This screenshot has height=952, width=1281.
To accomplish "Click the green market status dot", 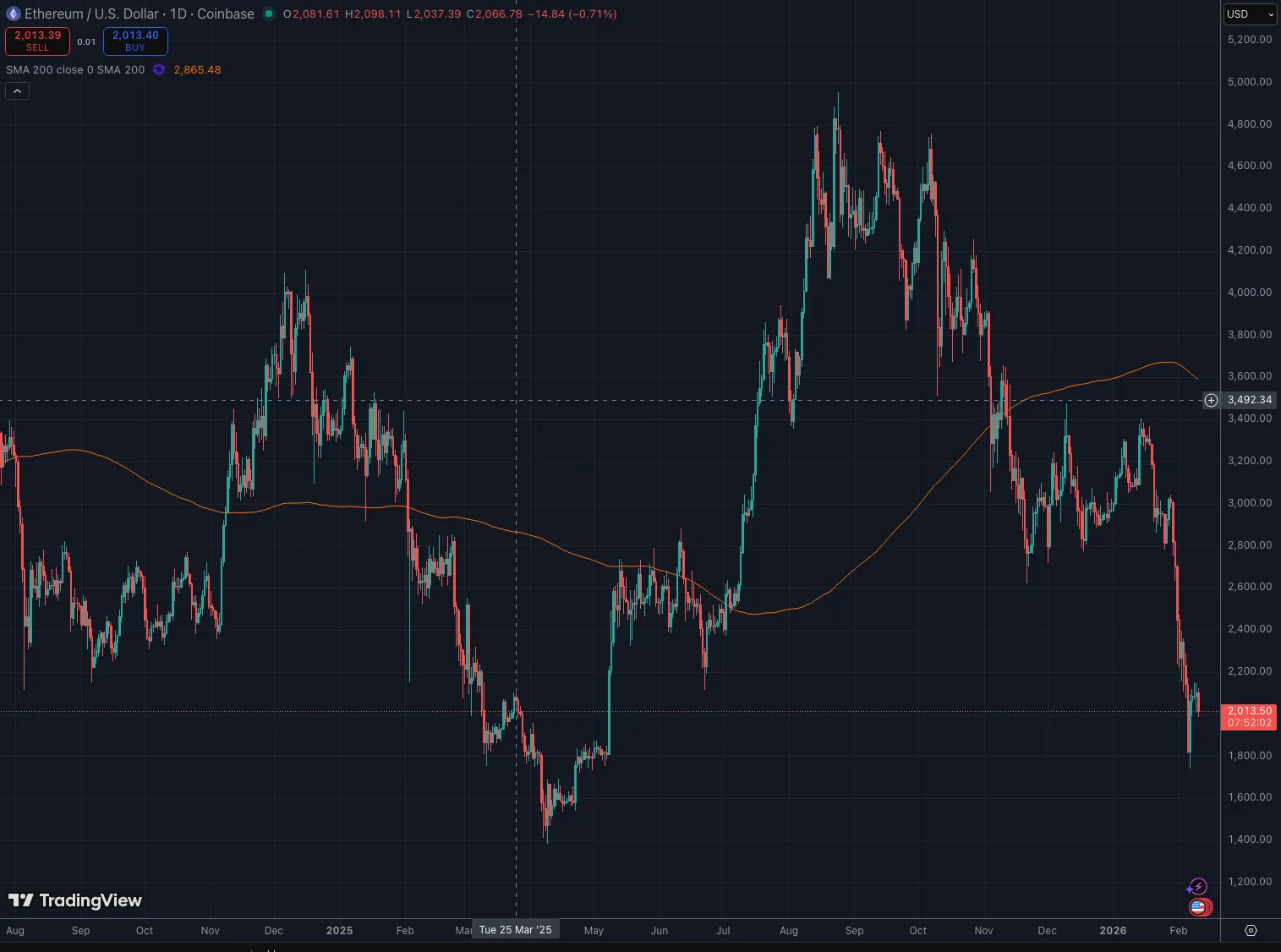I will point(269,14).
